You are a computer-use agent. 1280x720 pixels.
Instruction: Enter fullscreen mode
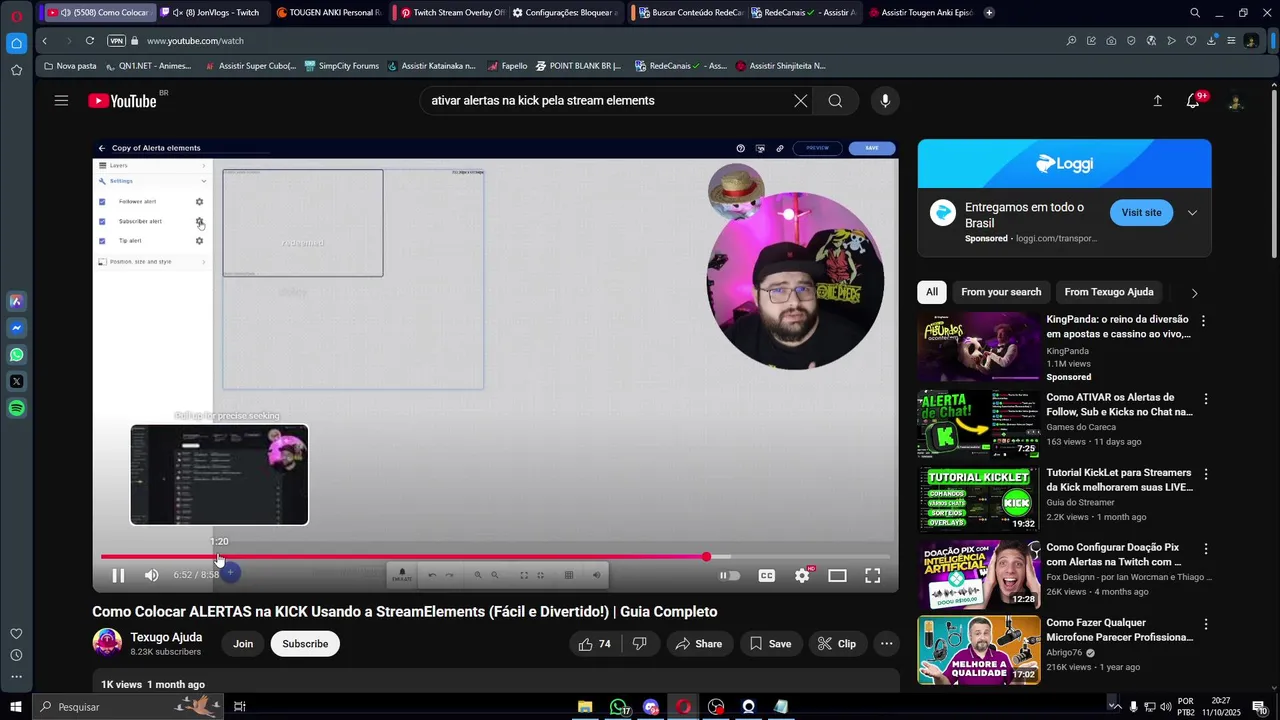click(x=872, y=575)
